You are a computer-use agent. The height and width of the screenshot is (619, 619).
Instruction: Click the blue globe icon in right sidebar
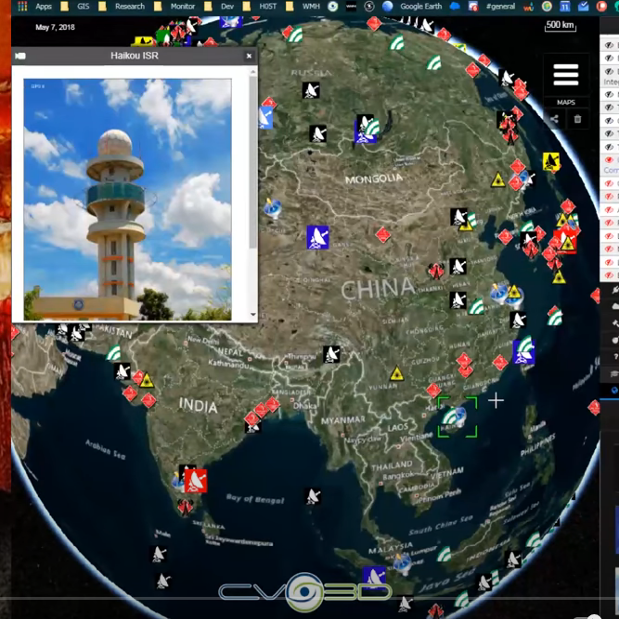[614, 390]
